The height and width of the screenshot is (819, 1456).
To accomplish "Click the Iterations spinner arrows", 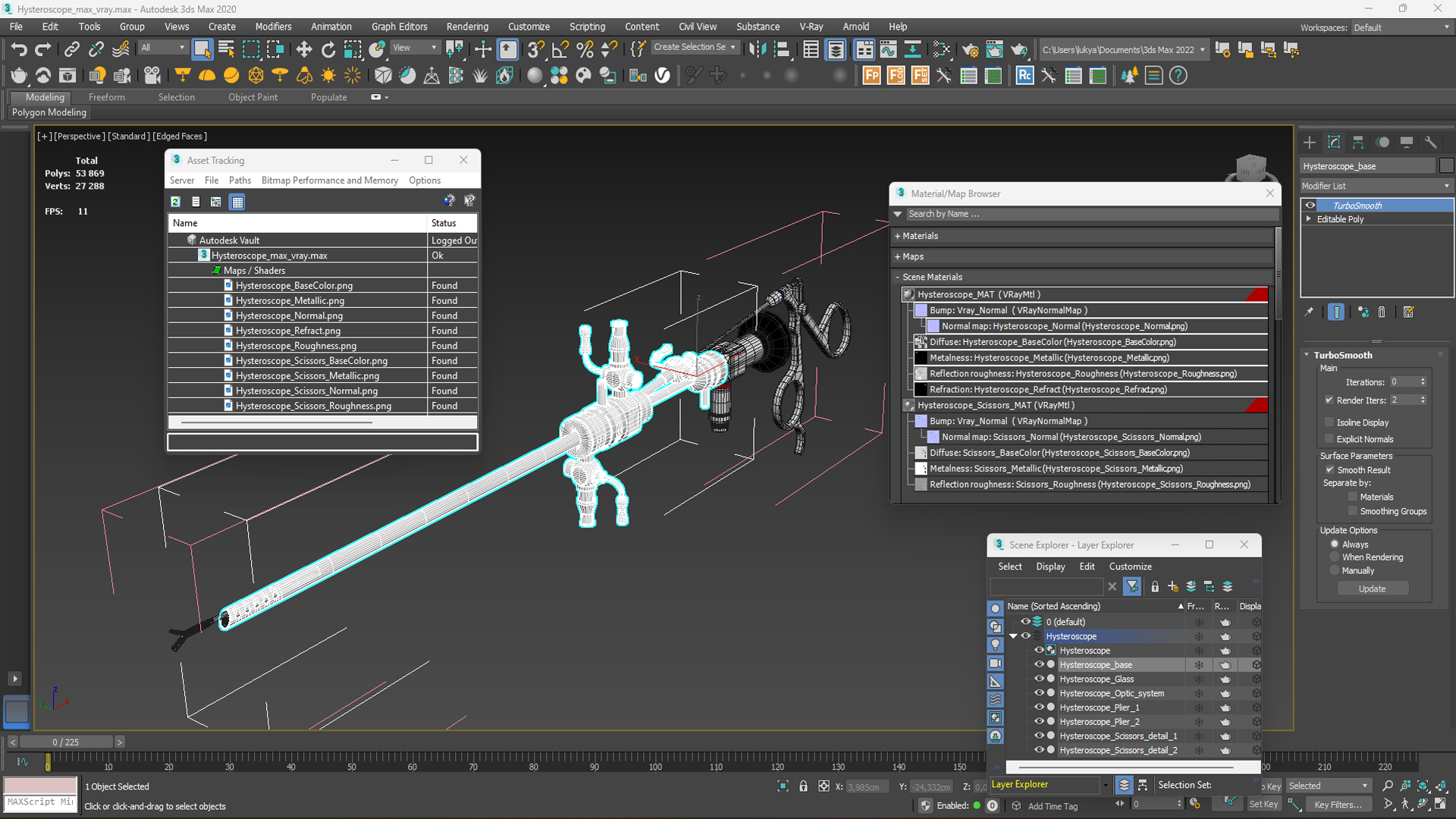I will pos(1423,382).
